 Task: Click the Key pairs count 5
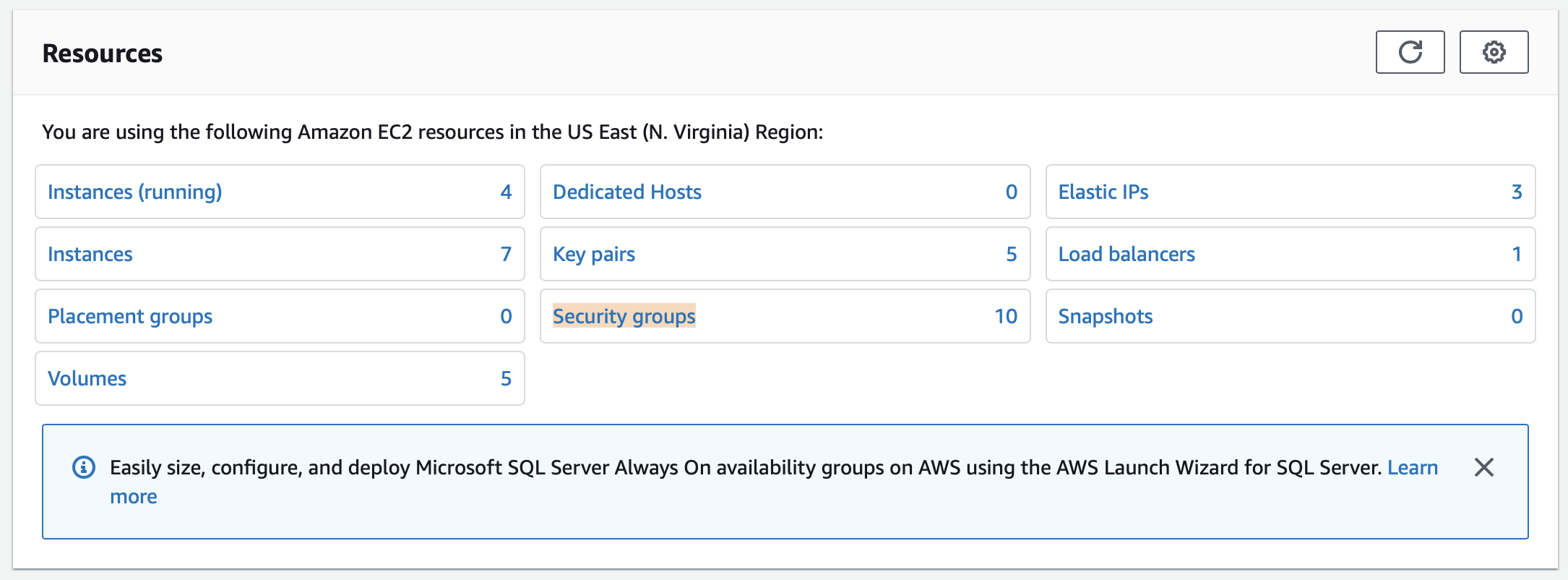pos(1012,255)
